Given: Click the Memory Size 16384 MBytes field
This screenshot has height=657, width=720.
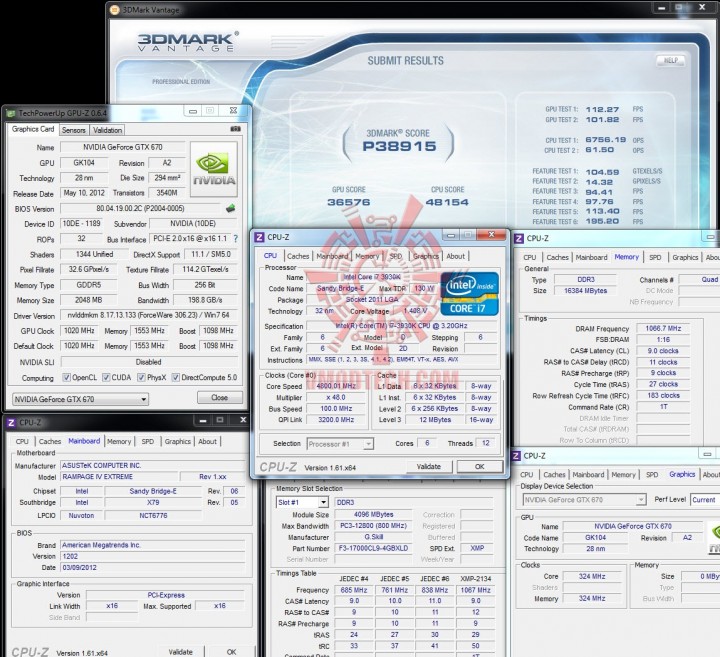Looking at the screenshot, I should click(x=585, y=291).
